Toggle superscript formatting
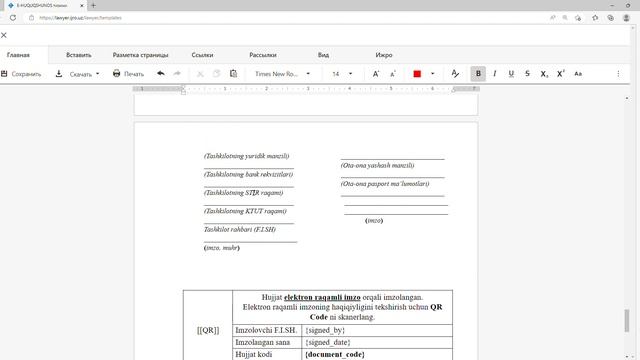Image resolution: width=640 pixels, height=360 pixels. [x=561, y=74]
